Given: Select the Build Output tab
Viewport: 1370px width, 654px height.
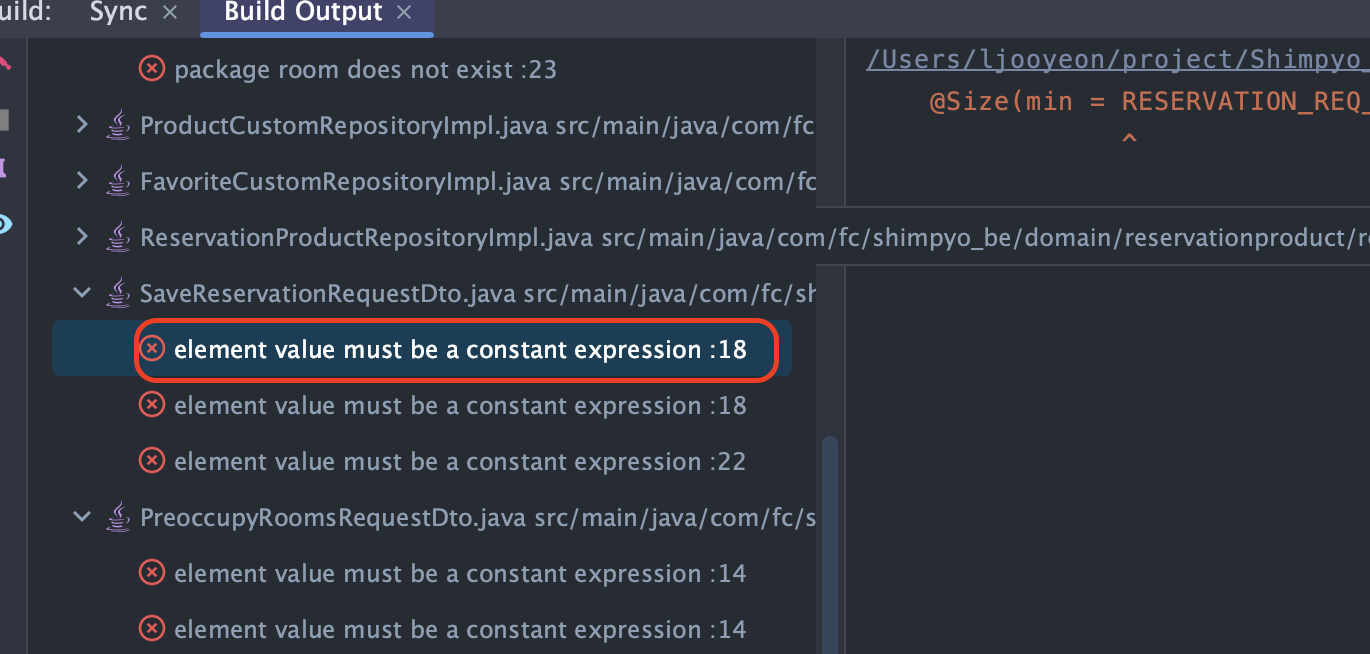Looking at the screenshot, I should (303, 13).
